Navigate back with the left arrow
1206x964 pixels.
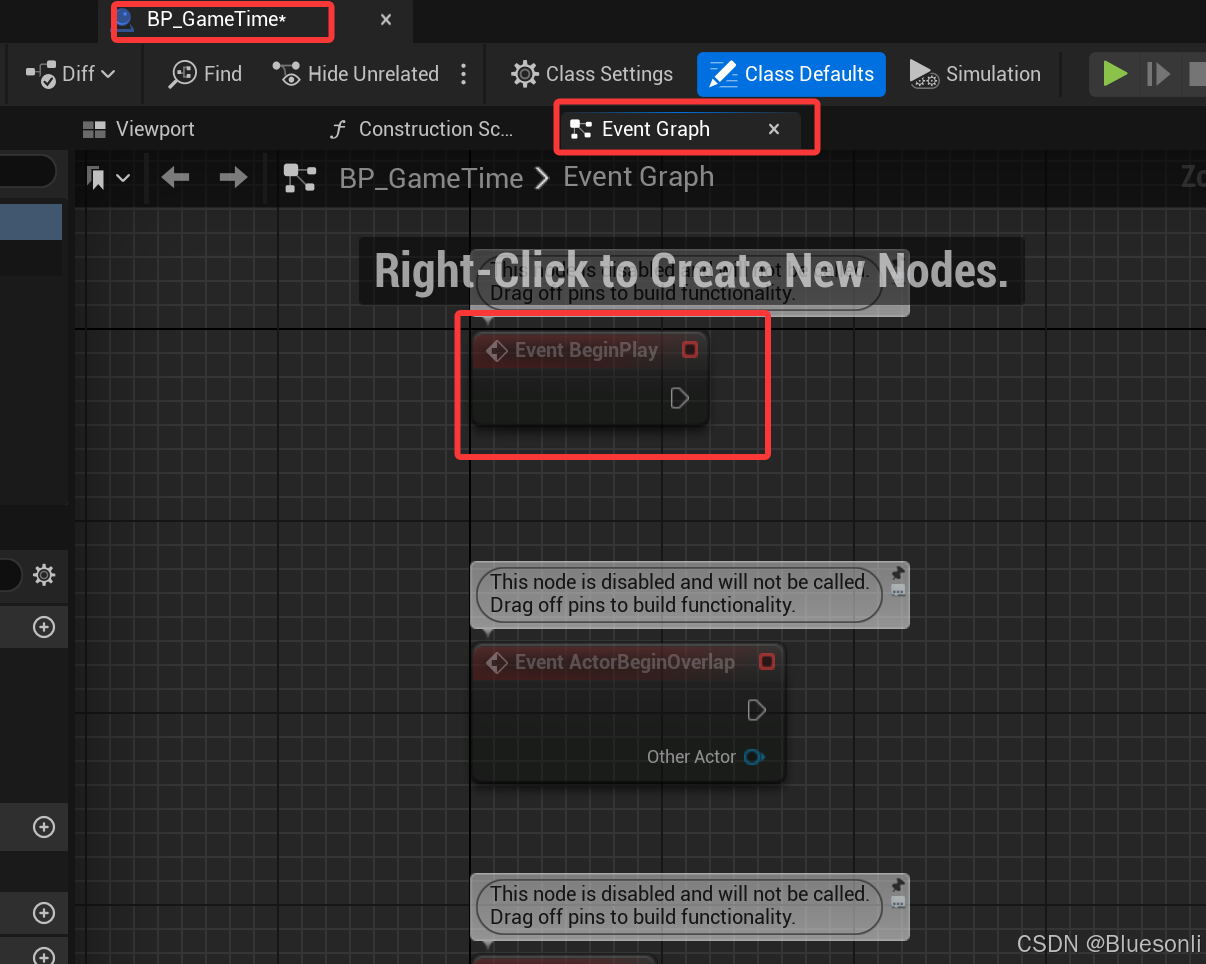point(175,178)
